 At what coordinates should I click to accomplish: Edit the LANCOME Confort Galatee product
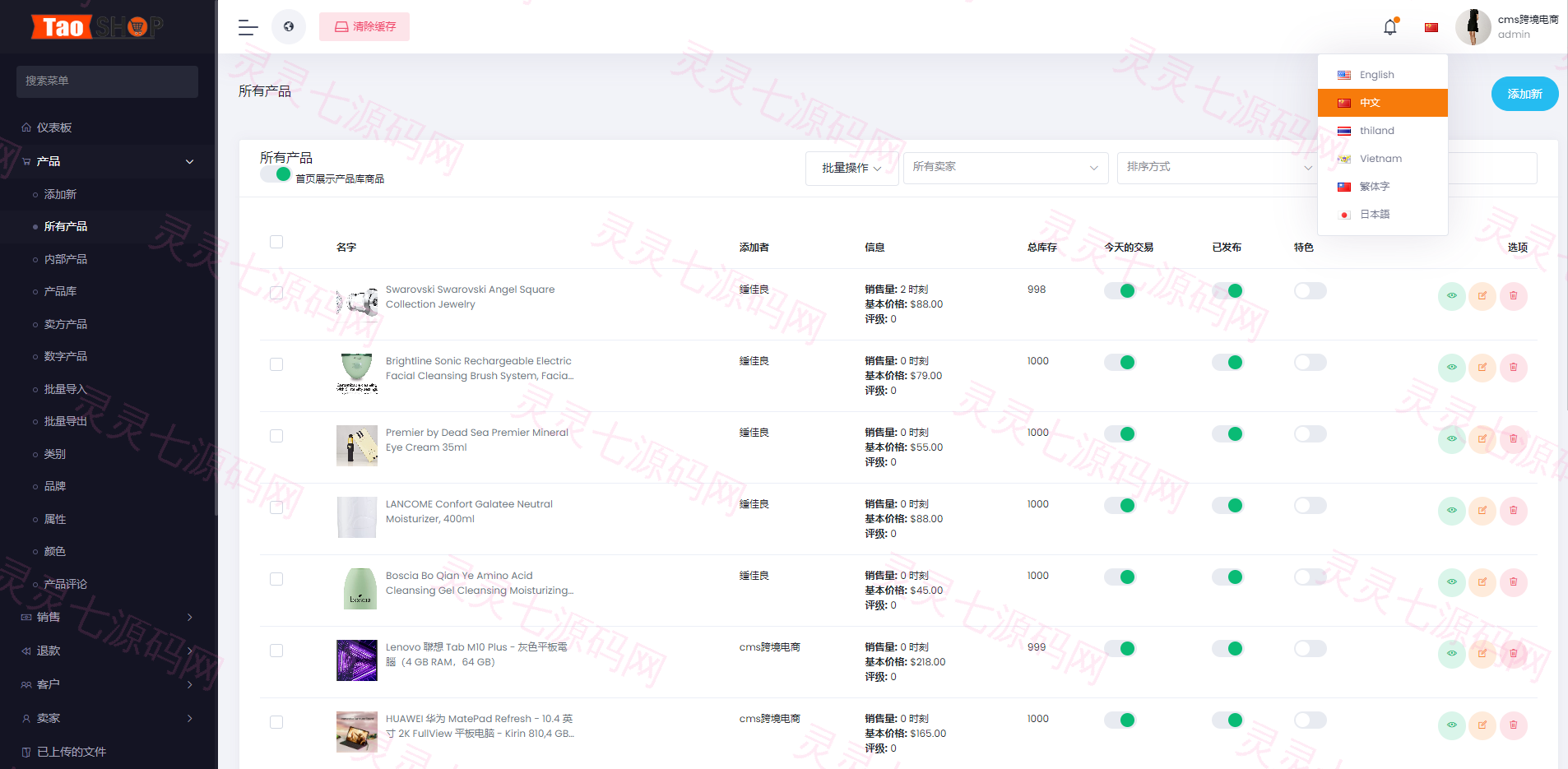(1482, 511)
